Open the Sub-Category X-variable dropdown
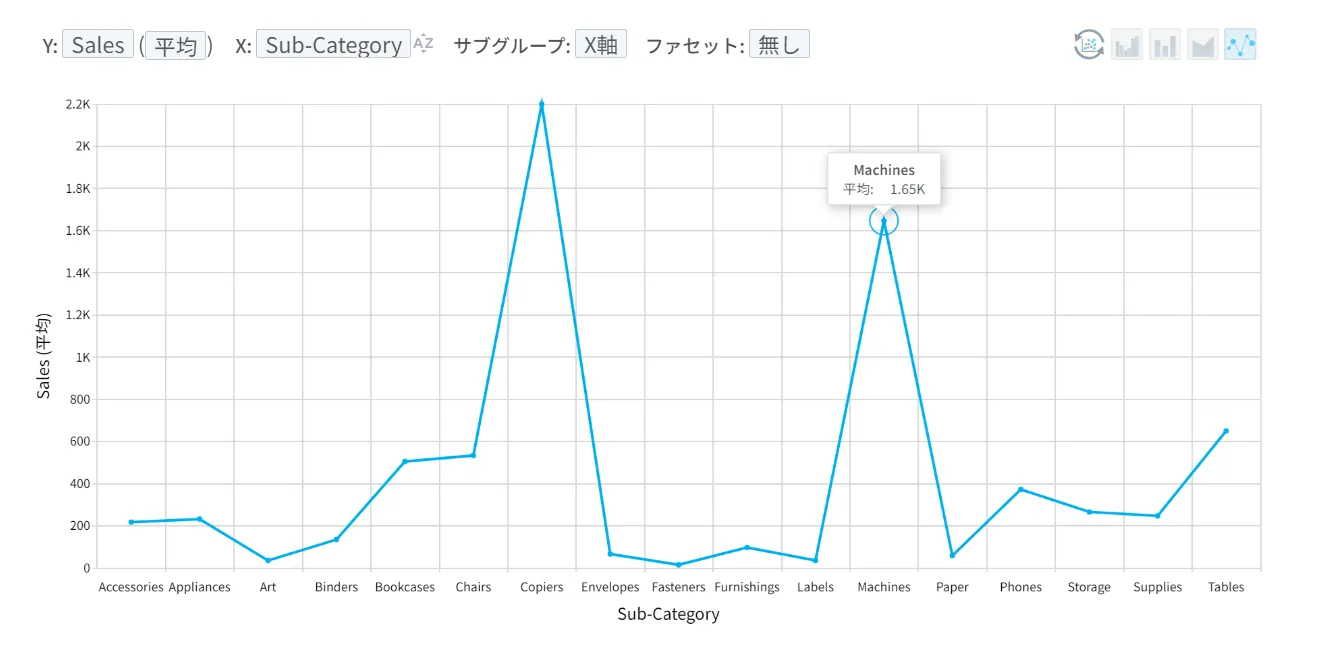Screen dimensions: 1319x655 [x=333, y=45]
